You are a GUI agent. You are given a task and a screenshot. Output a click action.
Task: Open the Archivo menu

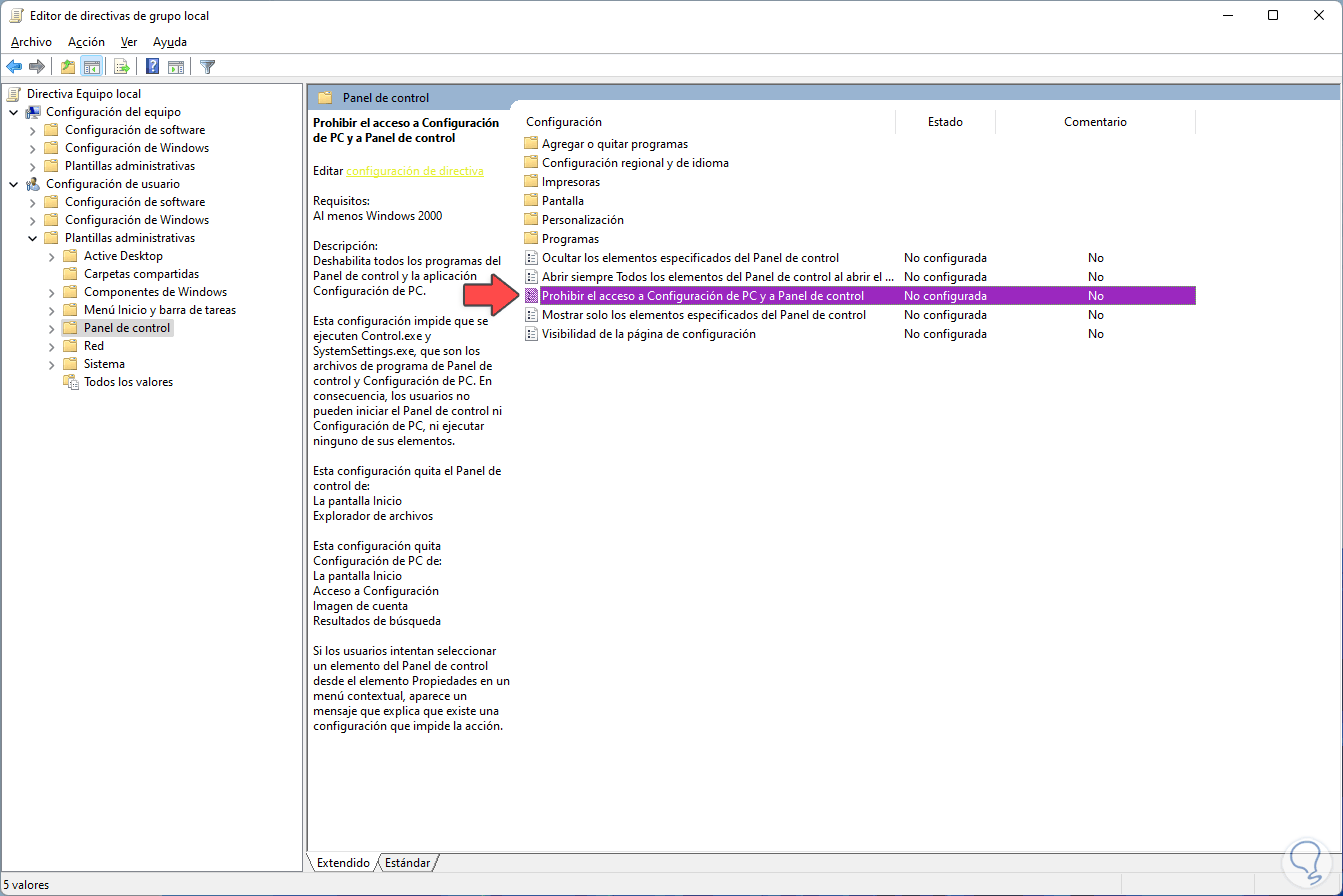pyautogui.click(x=31, y=42)
